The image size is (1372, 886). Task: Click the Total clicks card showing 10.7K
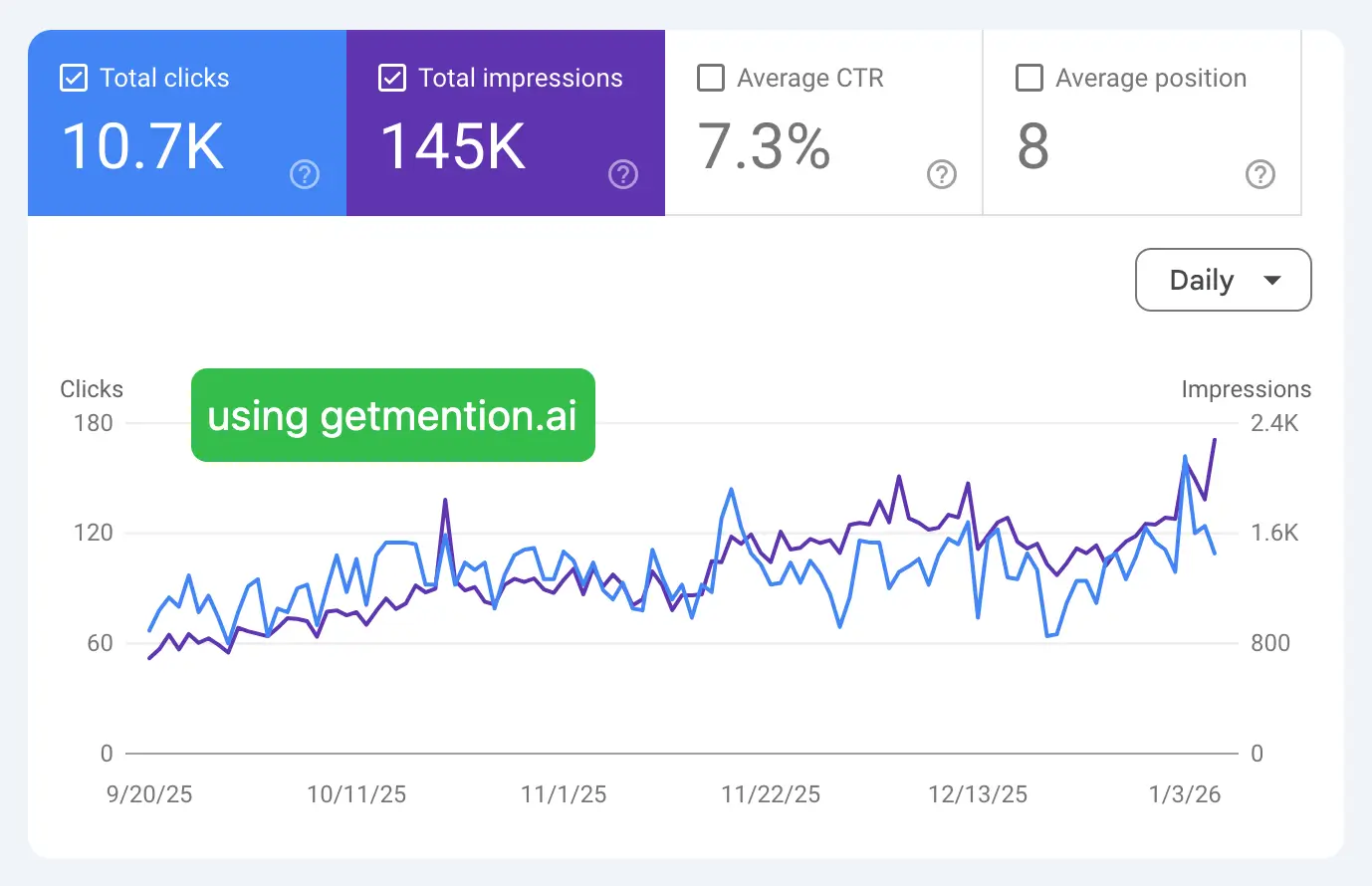186,121
